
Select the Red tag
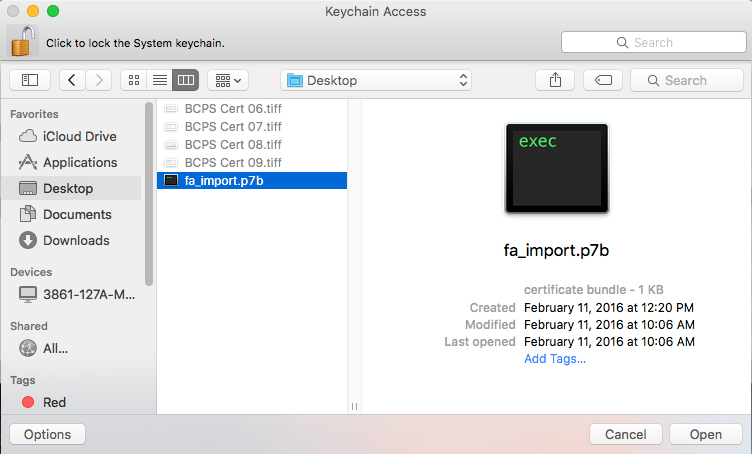tap(71, 402)
